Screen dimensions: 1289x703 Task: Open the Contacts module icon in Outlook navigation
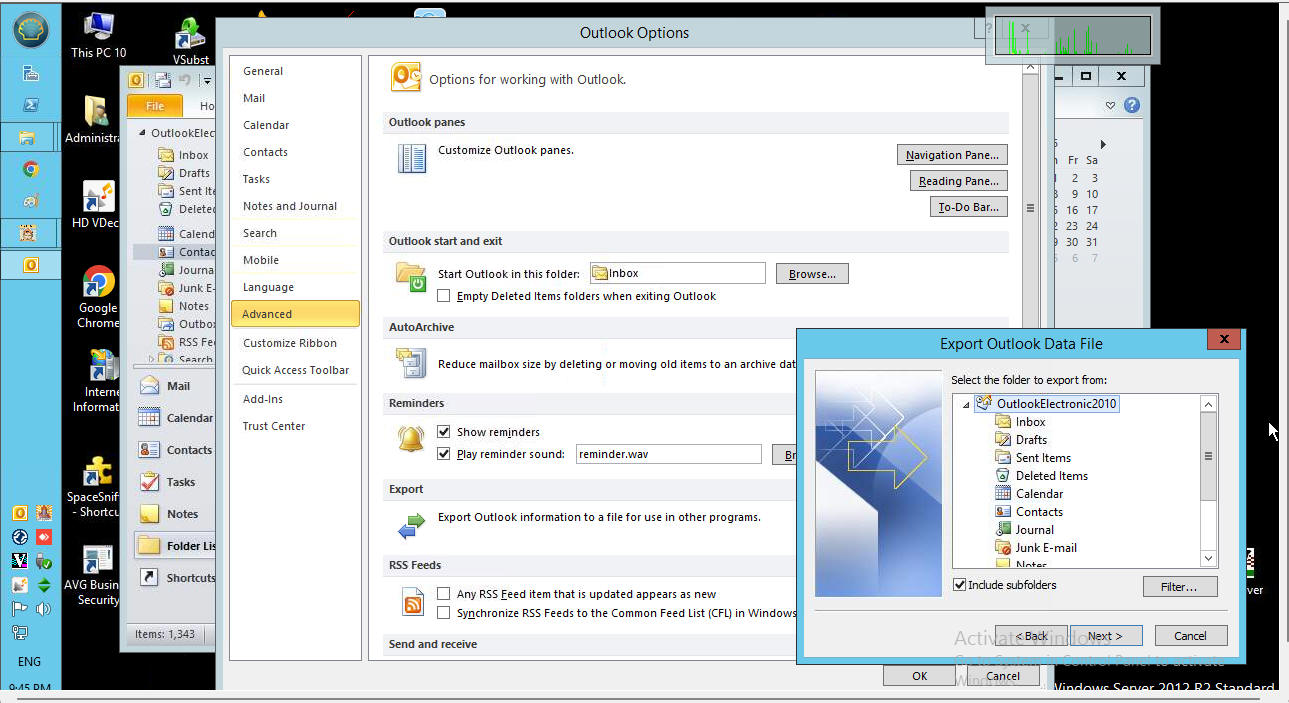click(x=149, y=450)
